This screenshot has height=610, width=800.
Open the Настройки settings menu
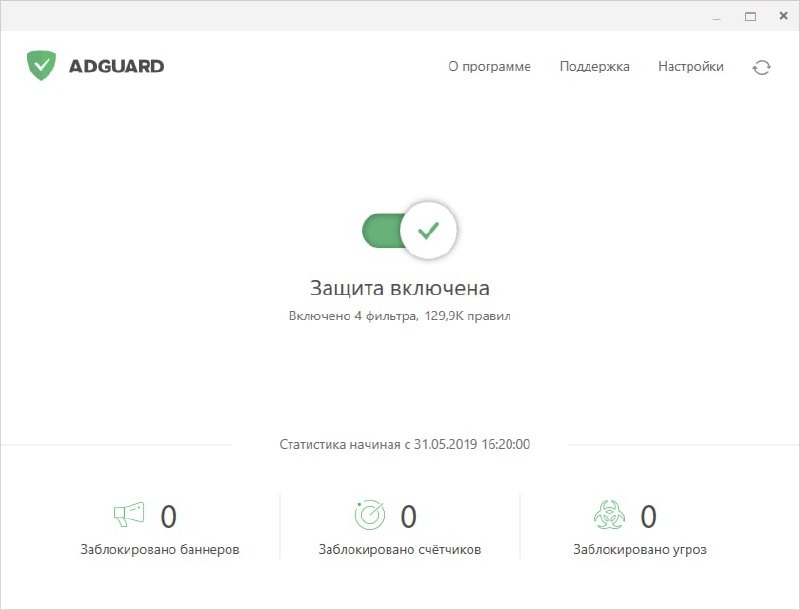(x=690, y=66)
